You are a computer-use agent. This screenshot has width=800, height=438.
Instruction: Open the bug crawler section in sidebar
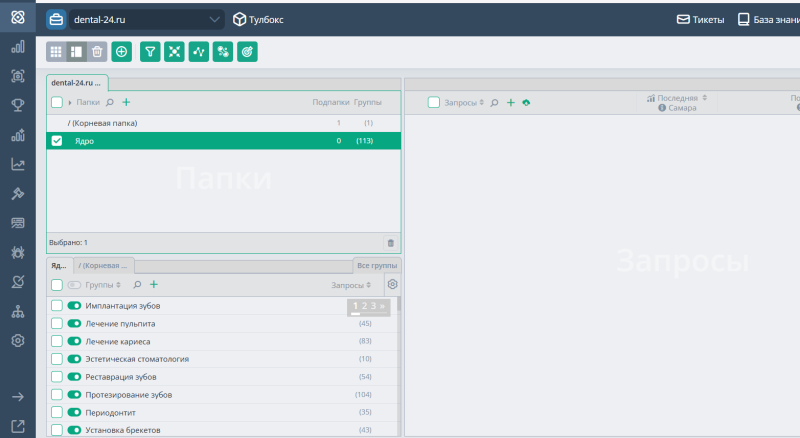click(18, 252)
